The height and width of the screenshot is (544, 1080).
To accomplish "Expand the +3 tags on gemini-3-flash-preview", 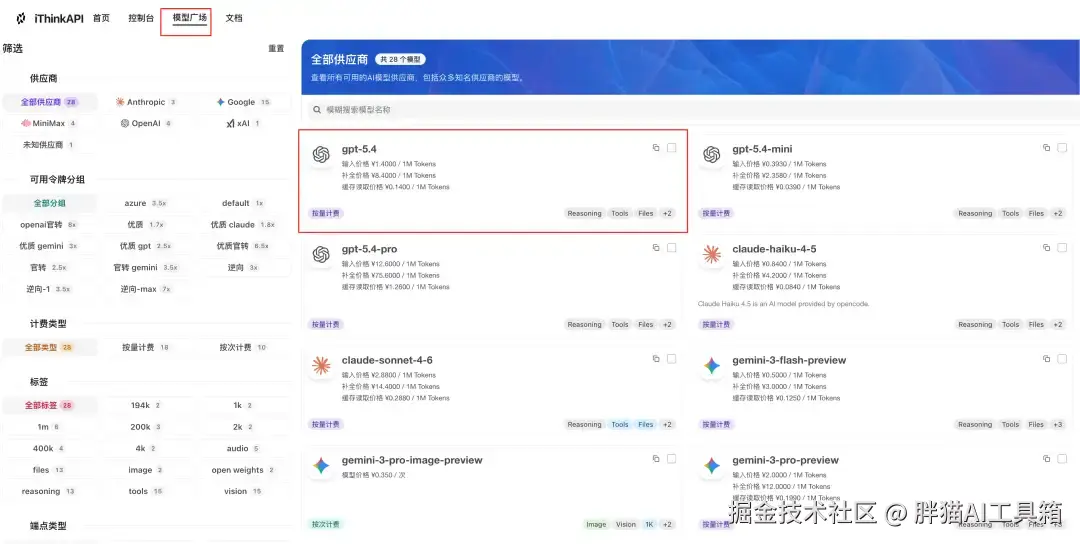I will pos(1057,425).
